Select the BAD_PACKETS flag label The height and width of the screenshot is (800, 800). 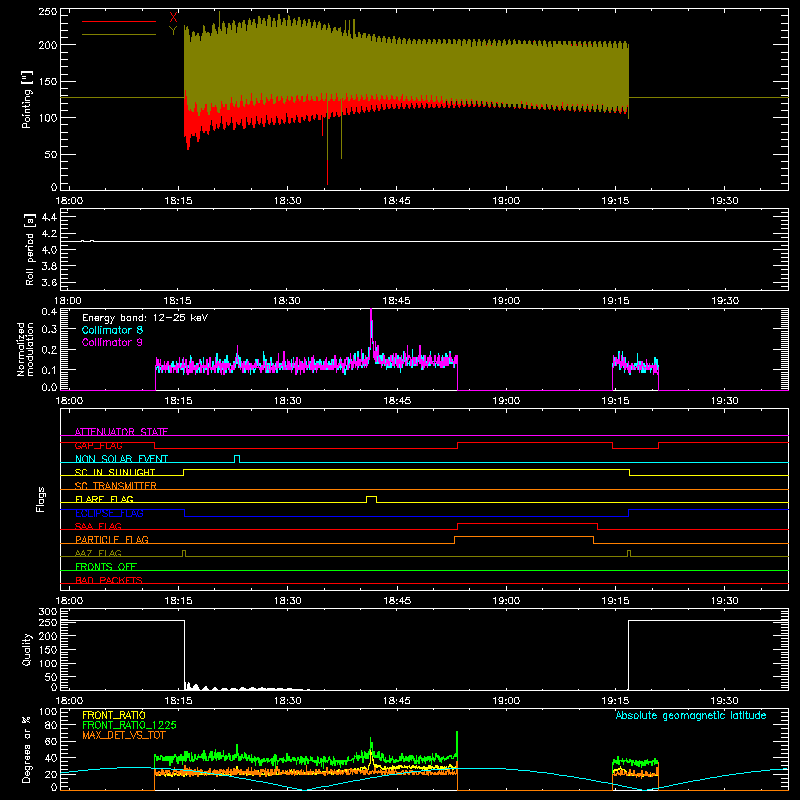coord(109,580)
